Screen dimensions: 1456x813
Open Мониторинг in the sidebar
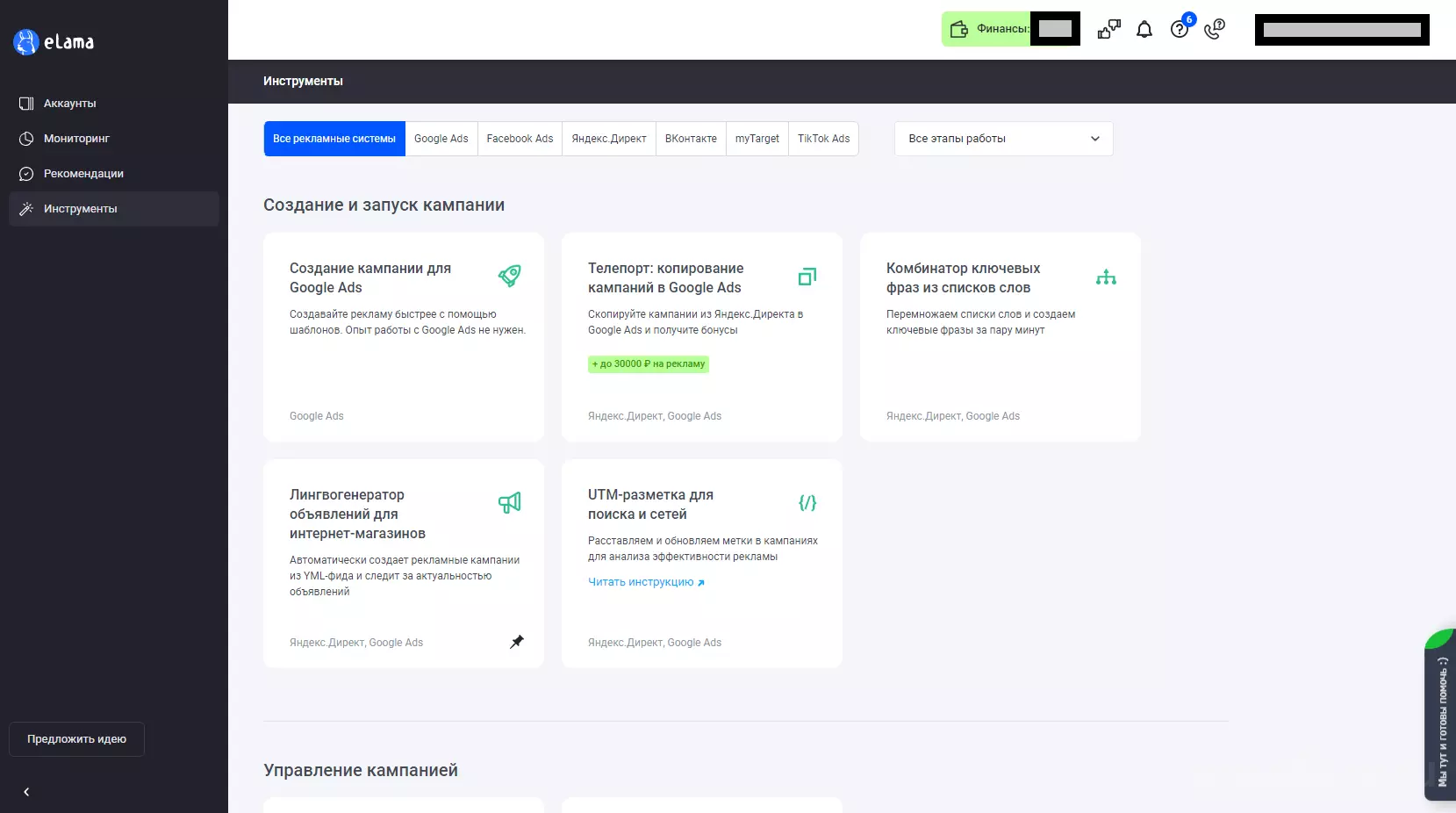pyautogui.click(x=114, y=139)
